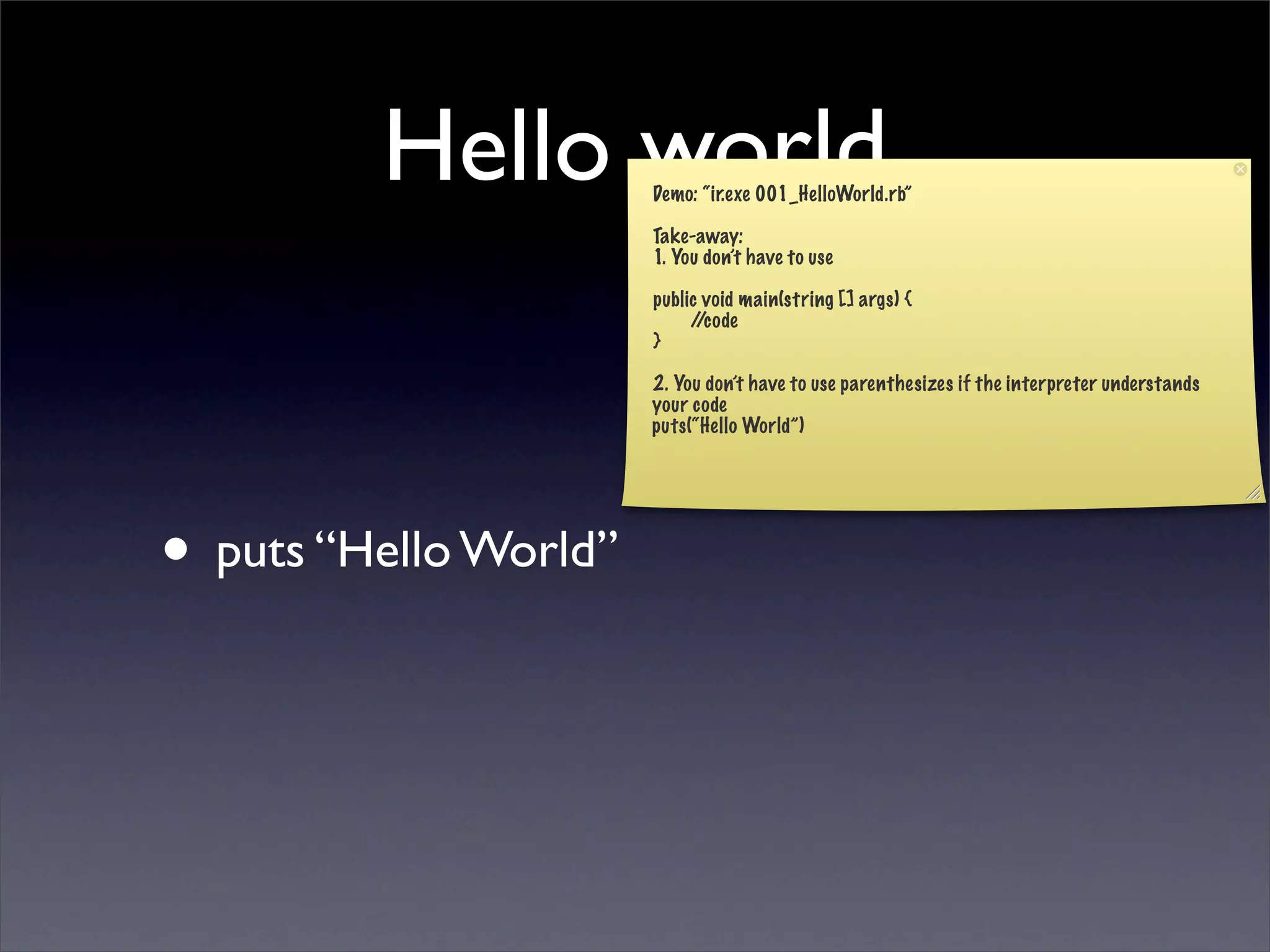Click "1. You don't have to use" line
This screenshot has height=952, width=1270.
pyautogui.click(x=744, y=257)
